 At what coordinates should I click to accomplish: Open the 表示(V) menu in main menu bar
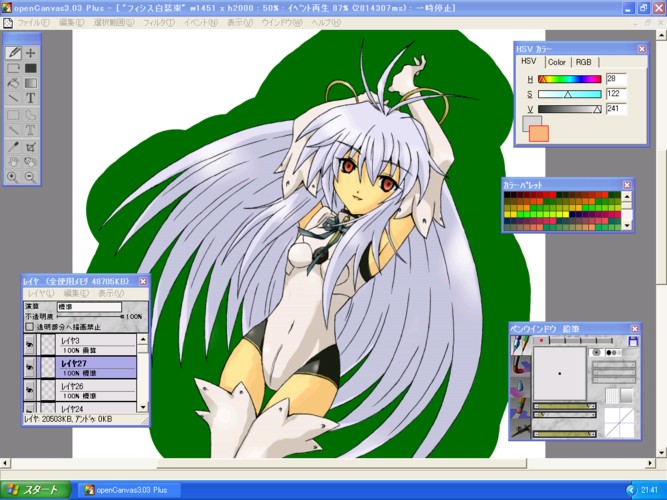(240, 23)
